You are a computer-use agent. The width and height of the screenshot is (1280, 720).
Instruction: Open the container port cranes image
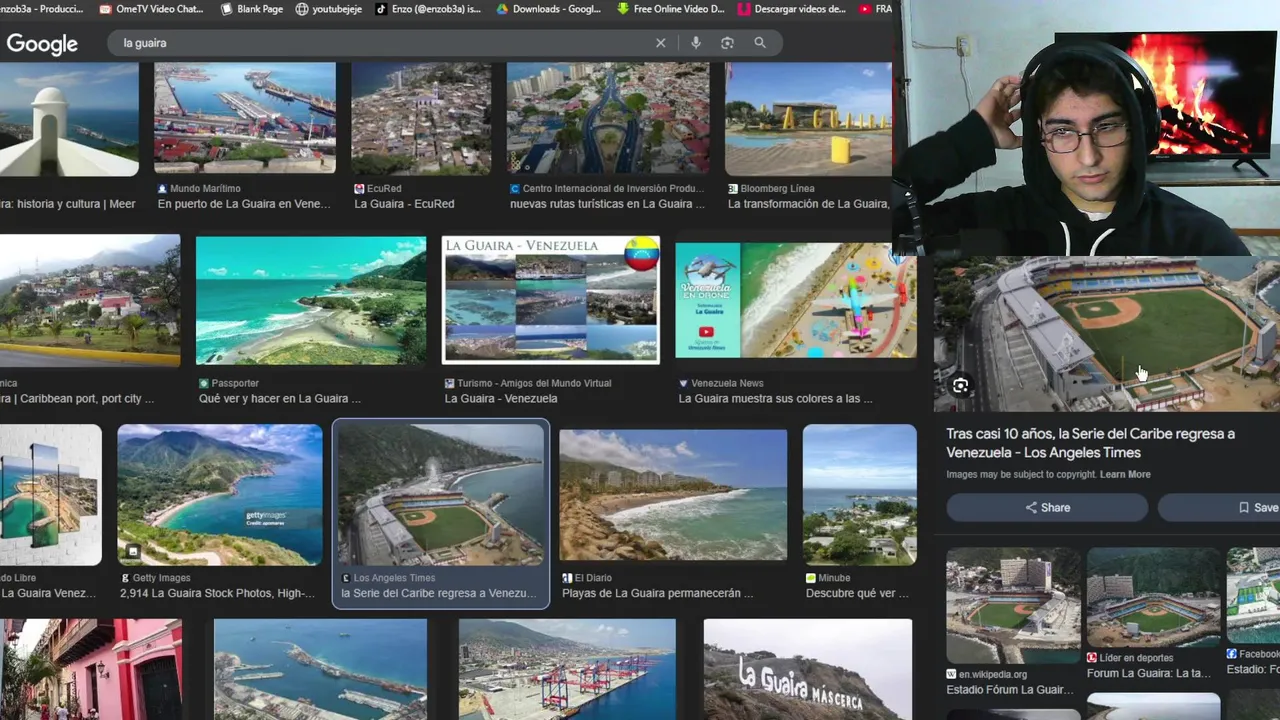click(567, 669)
